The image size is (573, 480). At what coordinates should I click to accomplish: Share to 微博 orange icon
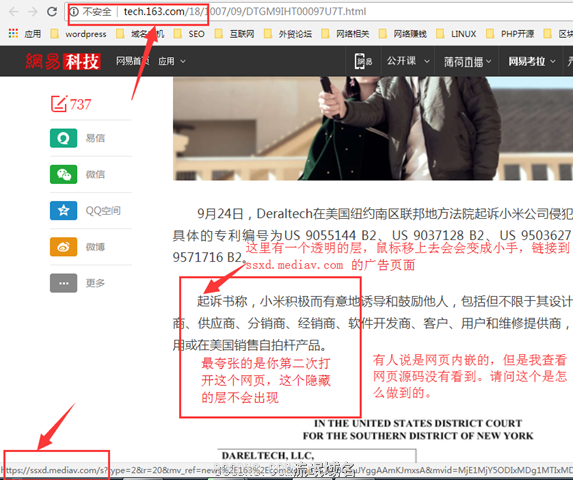point(64,247)
